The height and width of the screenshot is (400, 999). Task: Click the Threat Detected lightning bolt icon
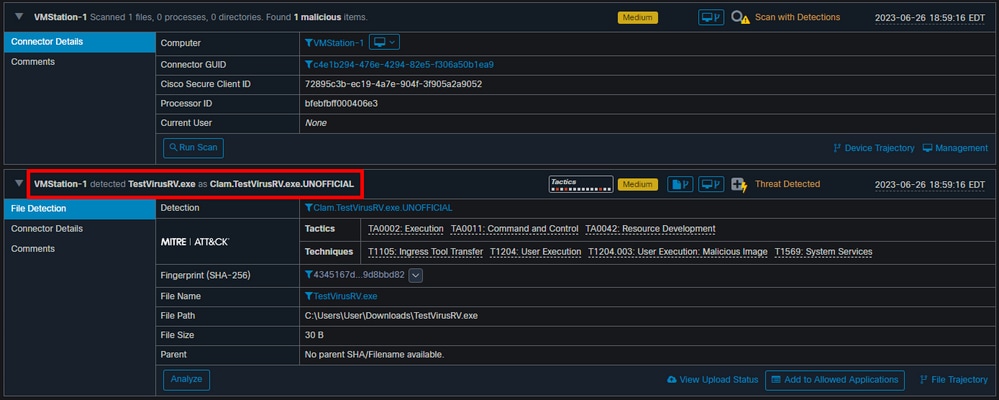(x=739, y=184)
